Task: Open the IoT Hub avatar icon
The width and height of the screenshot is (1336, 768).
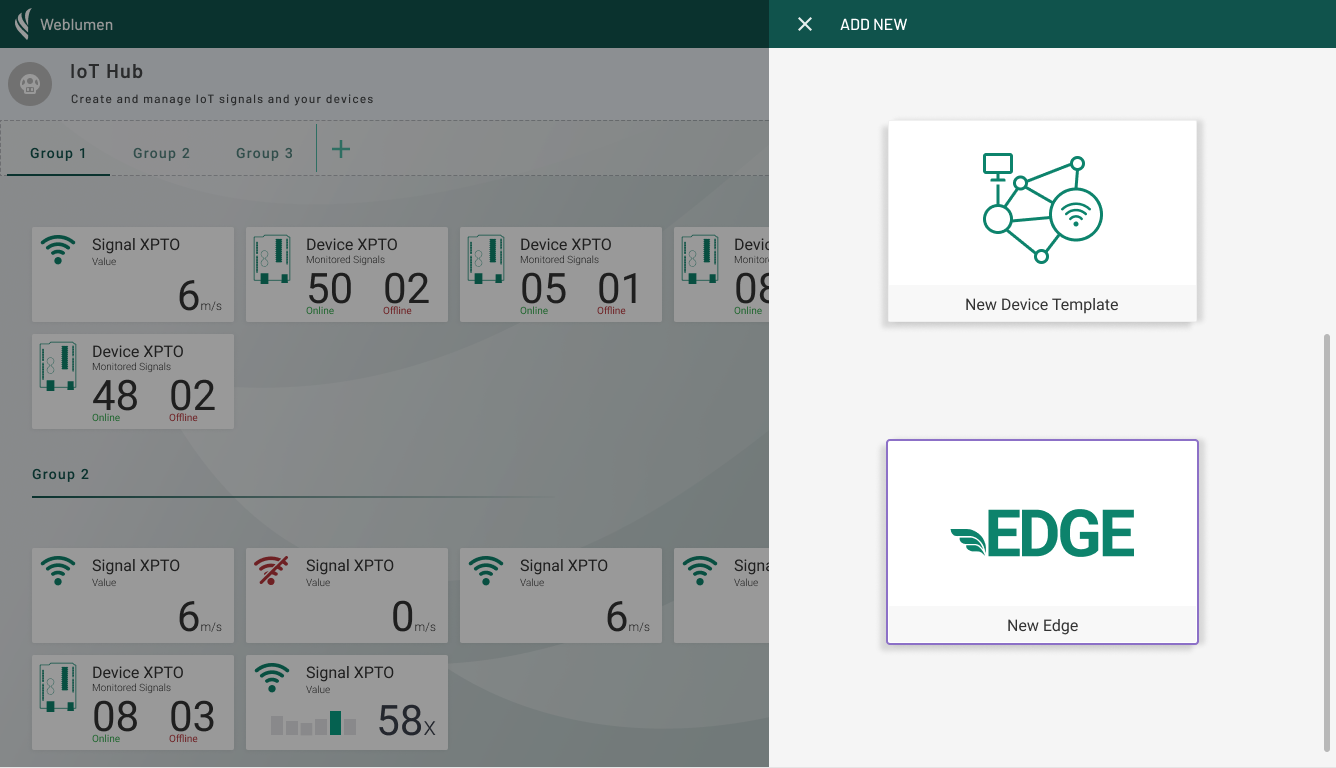Action: (30, 84)
